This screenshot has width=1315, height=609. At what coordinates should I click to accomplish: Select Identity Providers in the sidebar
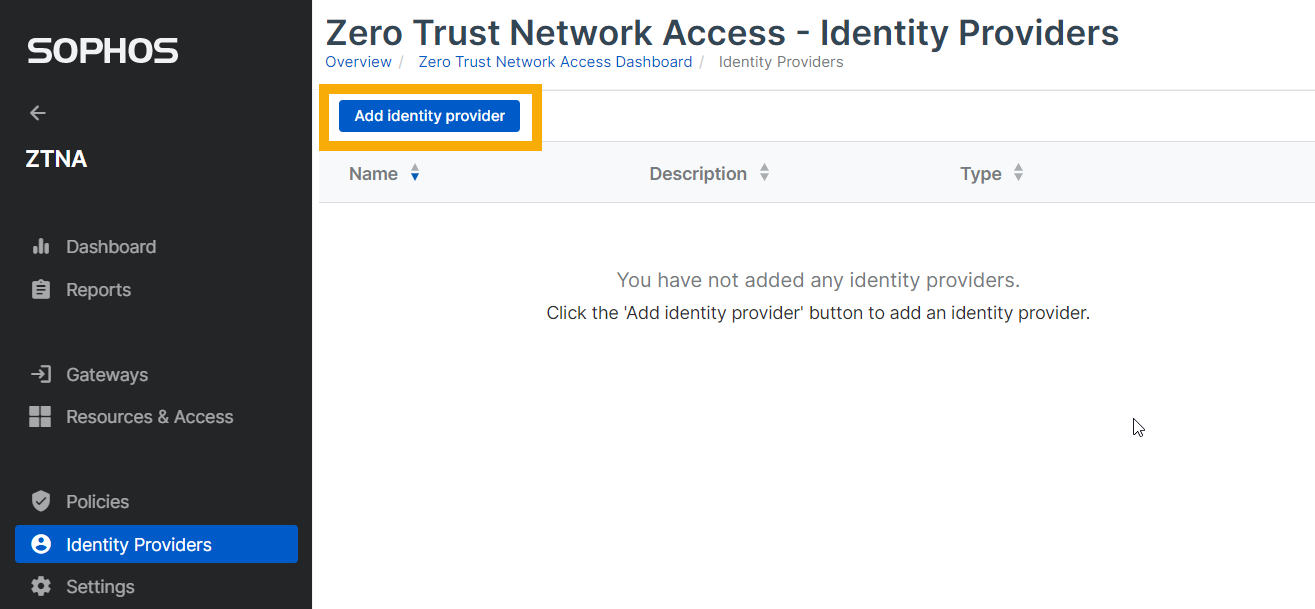(138, 544)
